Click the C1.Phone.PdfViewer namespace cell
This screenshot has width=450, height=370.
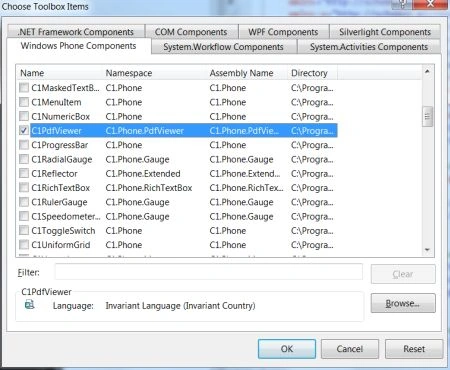(145, 130)
